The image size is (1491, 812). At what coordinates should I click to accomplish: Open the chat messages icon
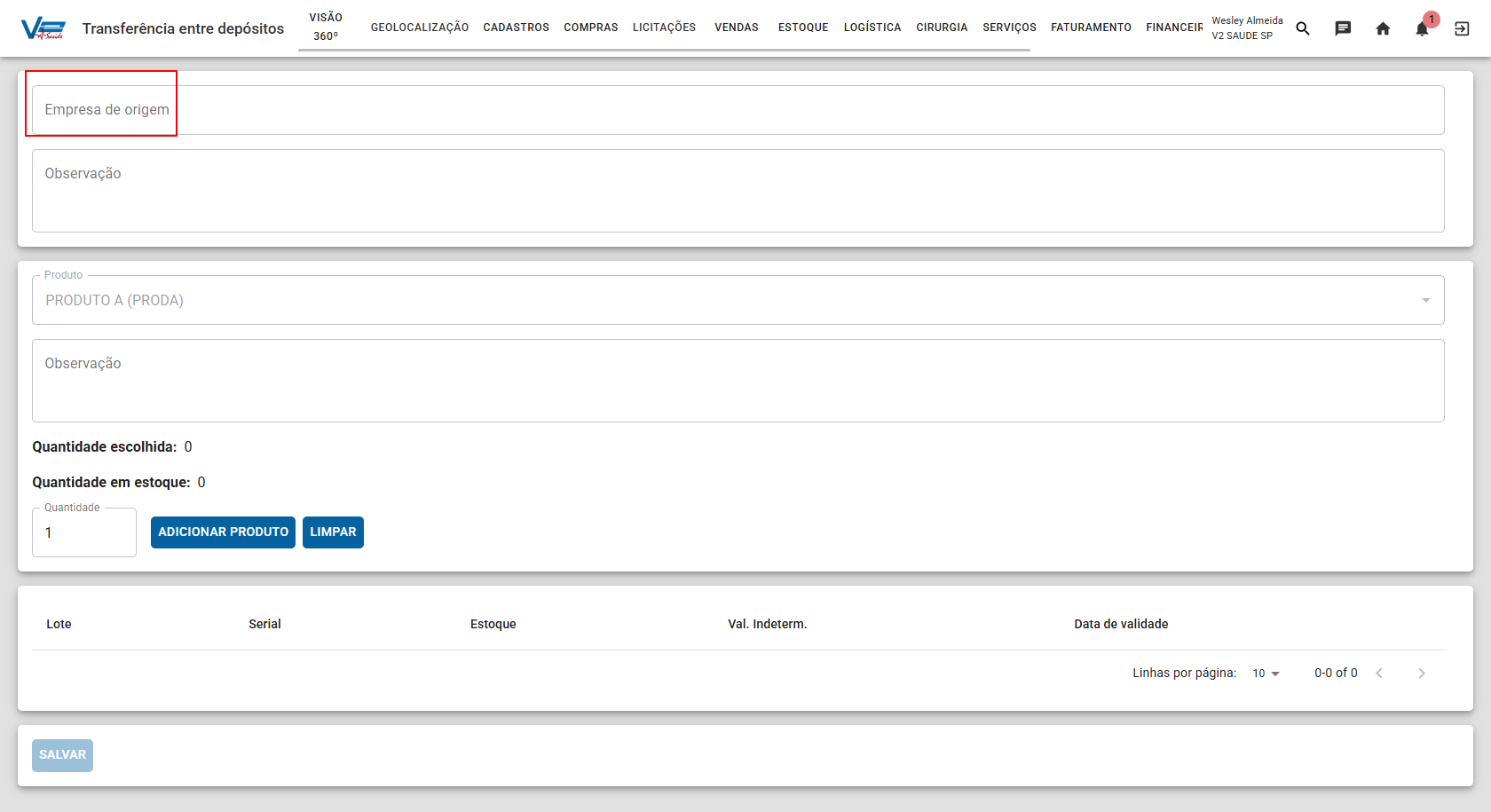(x=1343, y=28)
